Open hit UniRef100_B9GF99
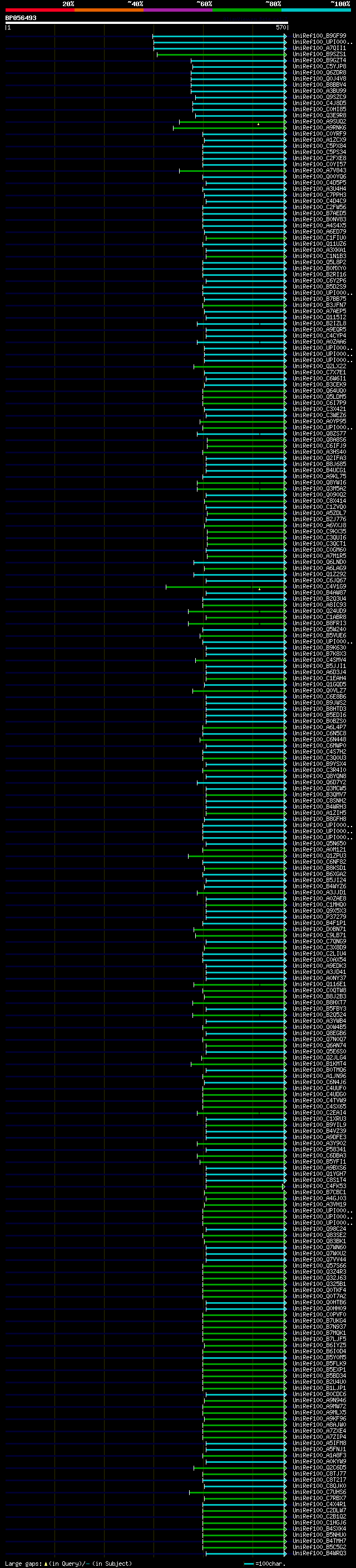This screenshot has width=356, height=1568. click(x=319, y=36)
